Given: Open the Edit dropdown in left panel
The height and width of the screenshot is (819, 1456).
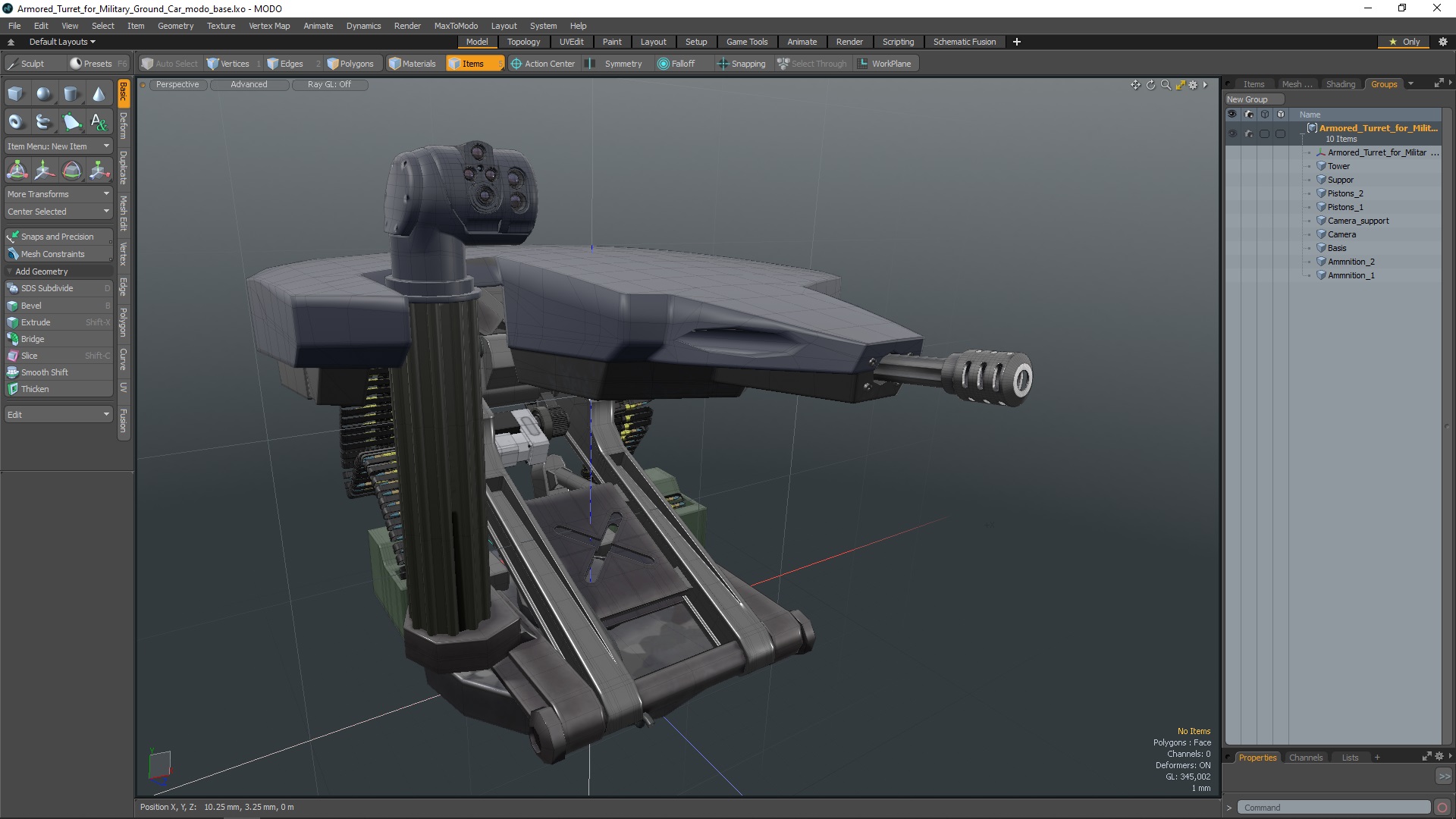Looking at the screenshot, I should point(58,415).
